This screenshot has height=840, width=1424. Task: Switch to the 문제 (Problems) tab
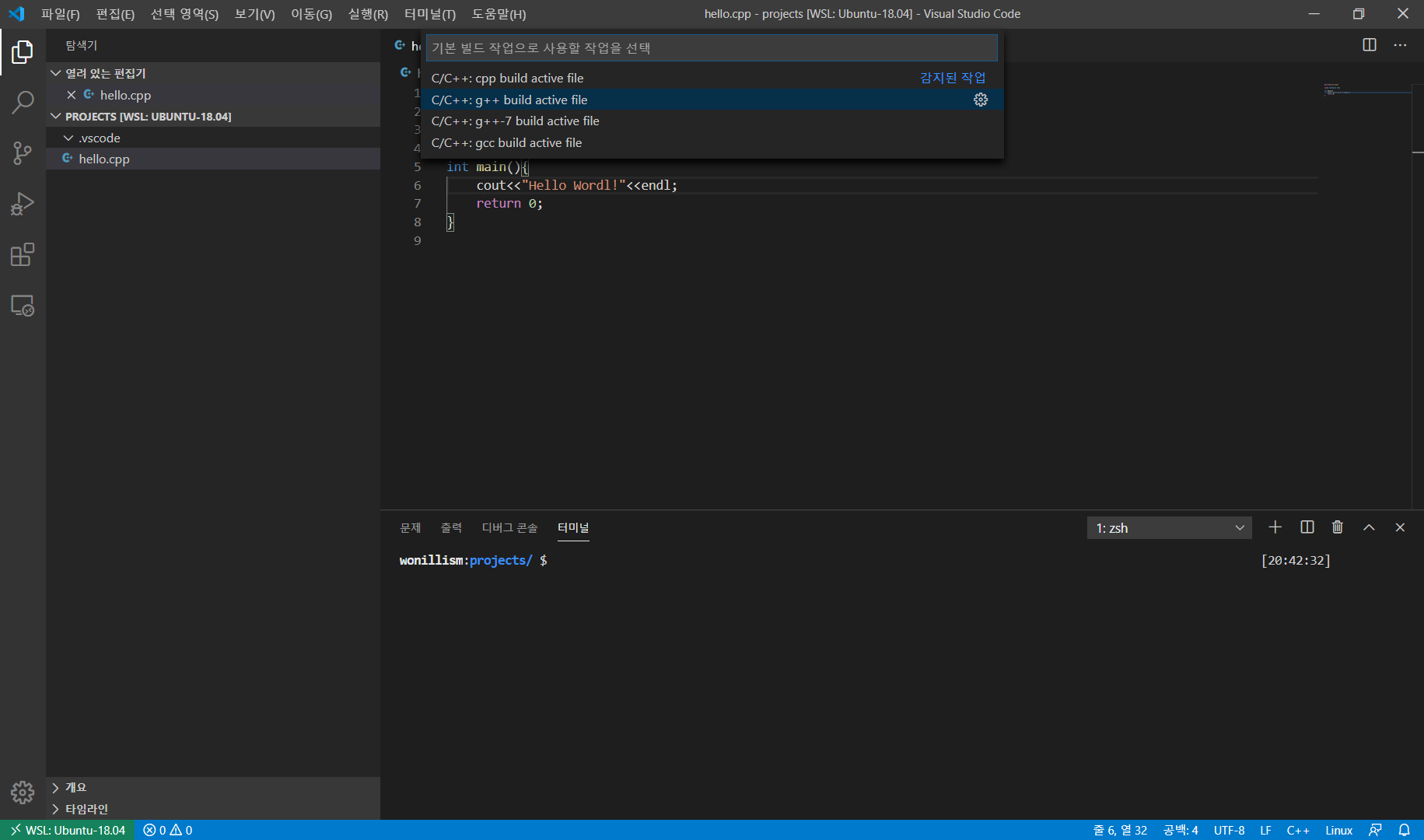point(411,527)
